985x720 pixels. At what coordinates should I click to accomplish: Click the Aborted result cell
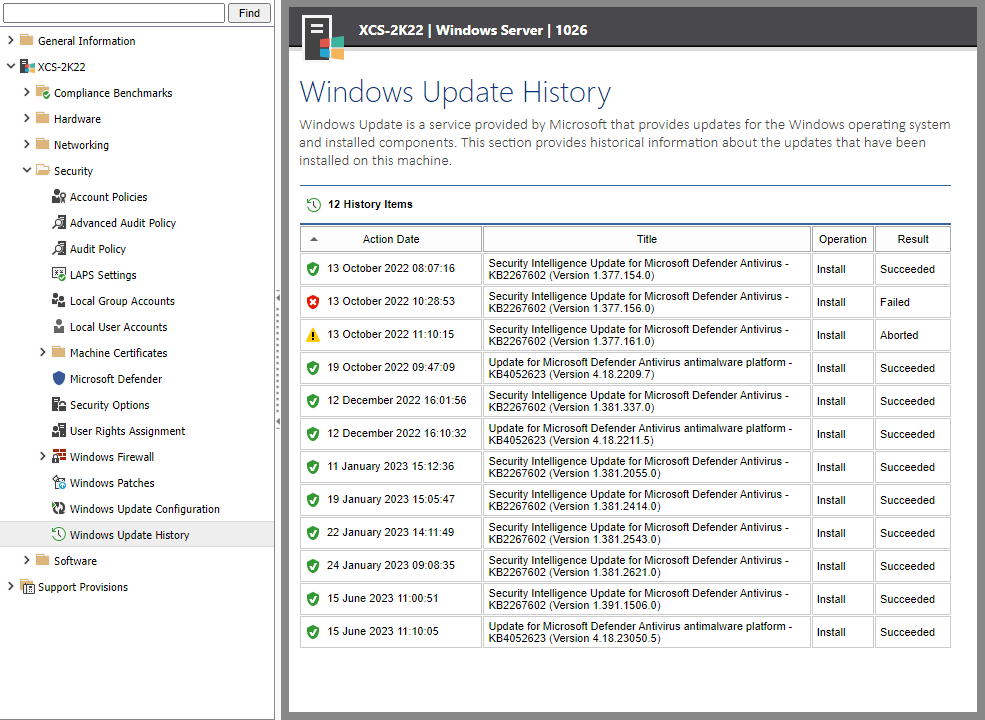[x=913, y=335]
